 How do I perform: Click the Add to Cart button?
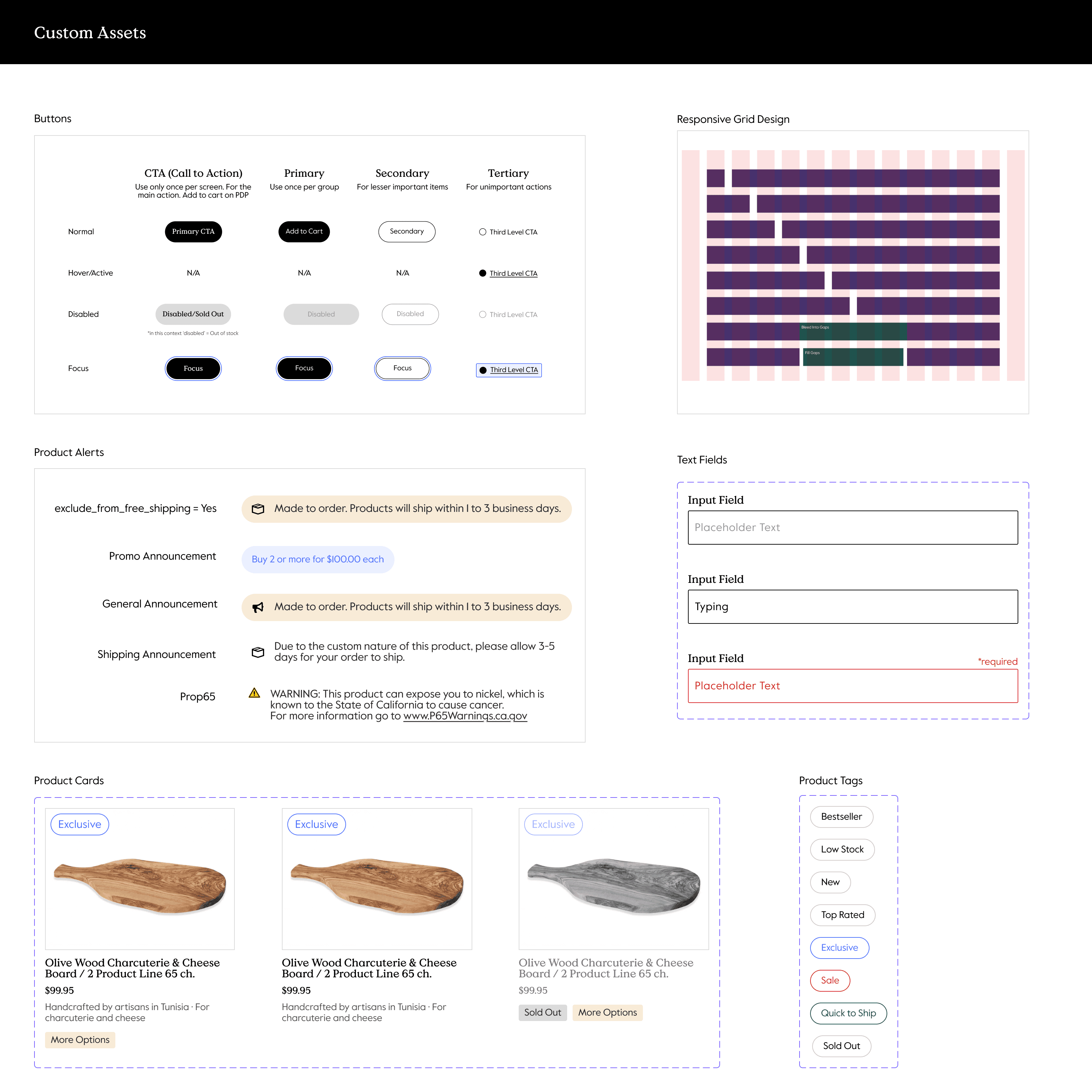point(304,231)
